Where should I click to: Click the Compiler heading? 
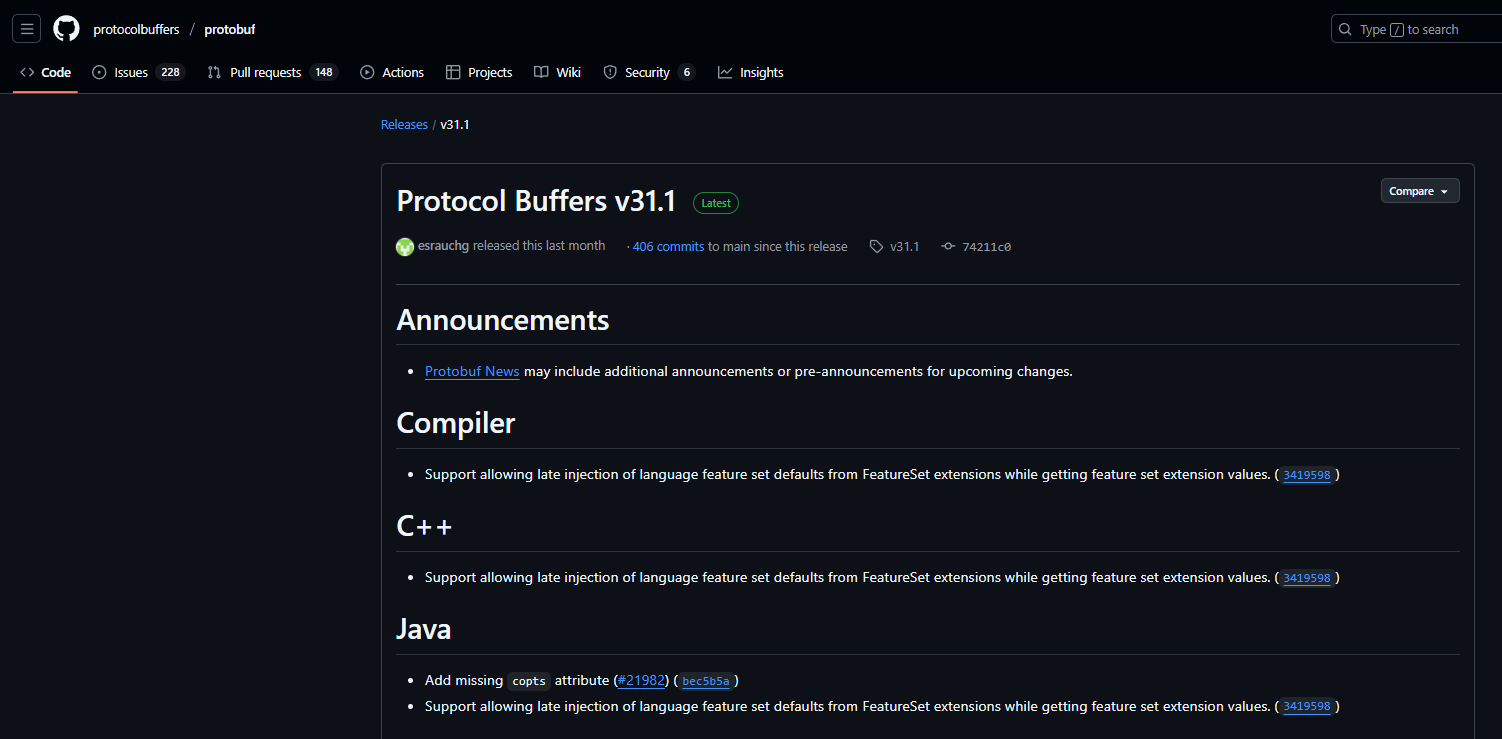456,423
